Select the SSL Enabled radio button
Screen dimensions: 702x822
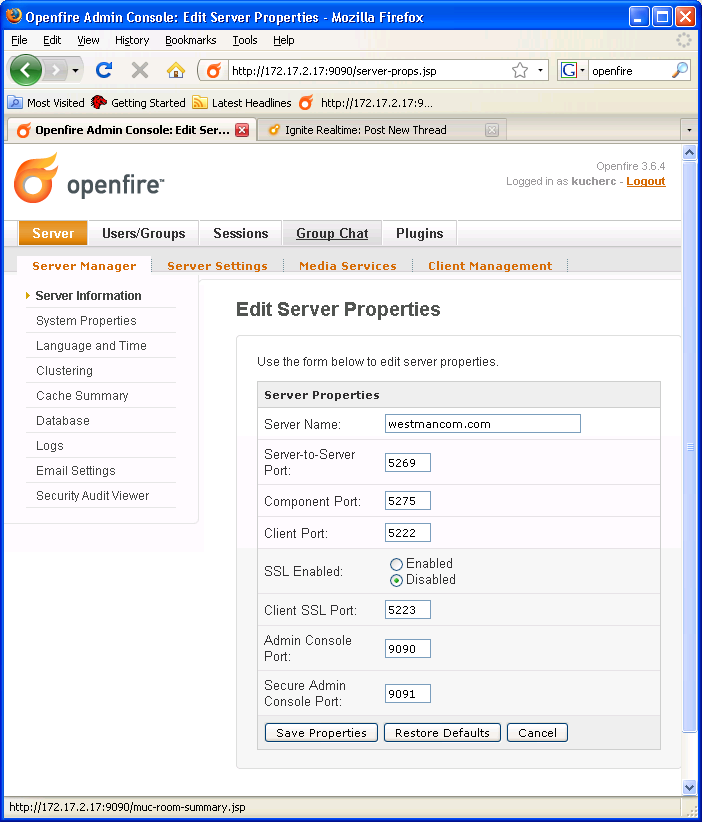pos(396,564)
